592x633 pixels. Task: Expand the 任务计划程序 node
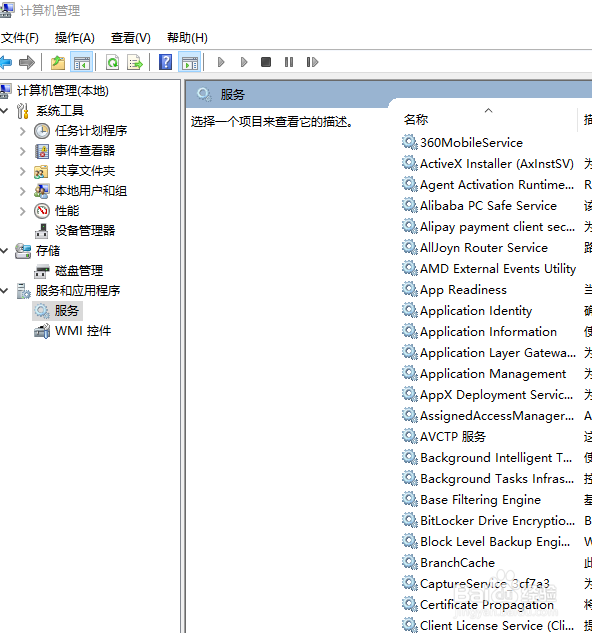click(x=23, y=131)
